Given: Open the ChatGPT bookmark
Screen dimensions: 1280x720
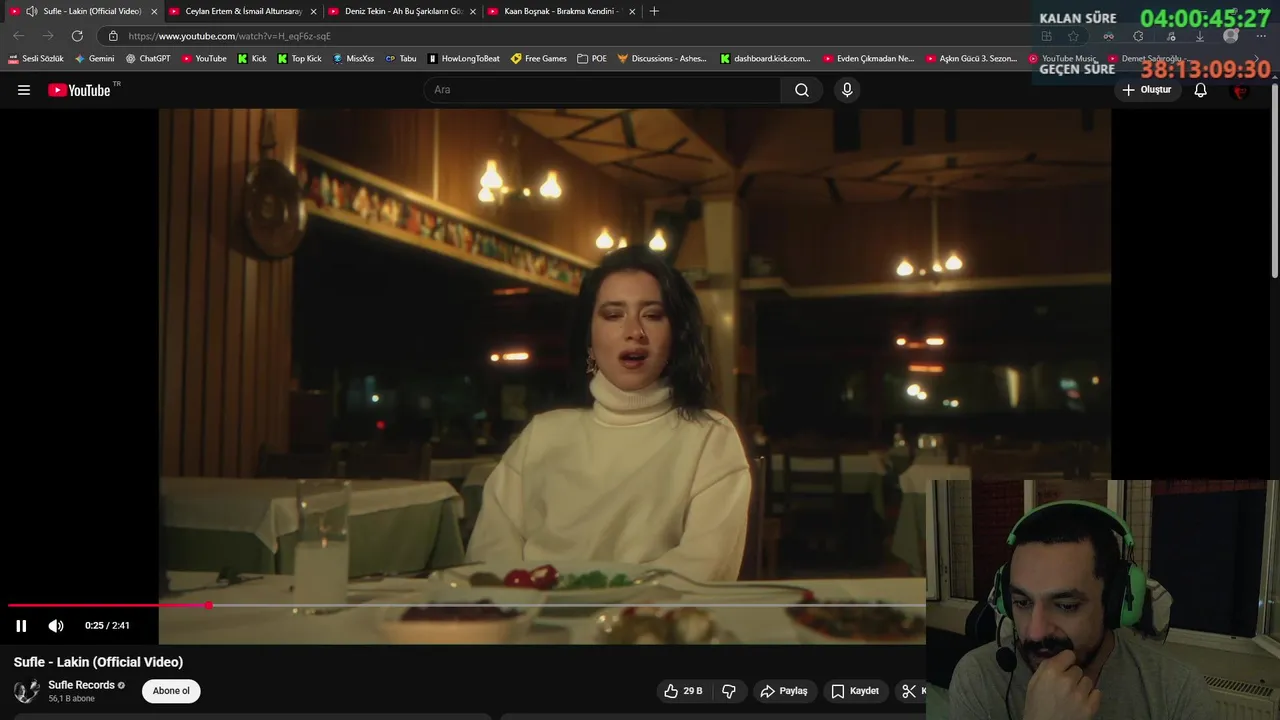Looking at the screenshot, I should click(x=148, y=59).
